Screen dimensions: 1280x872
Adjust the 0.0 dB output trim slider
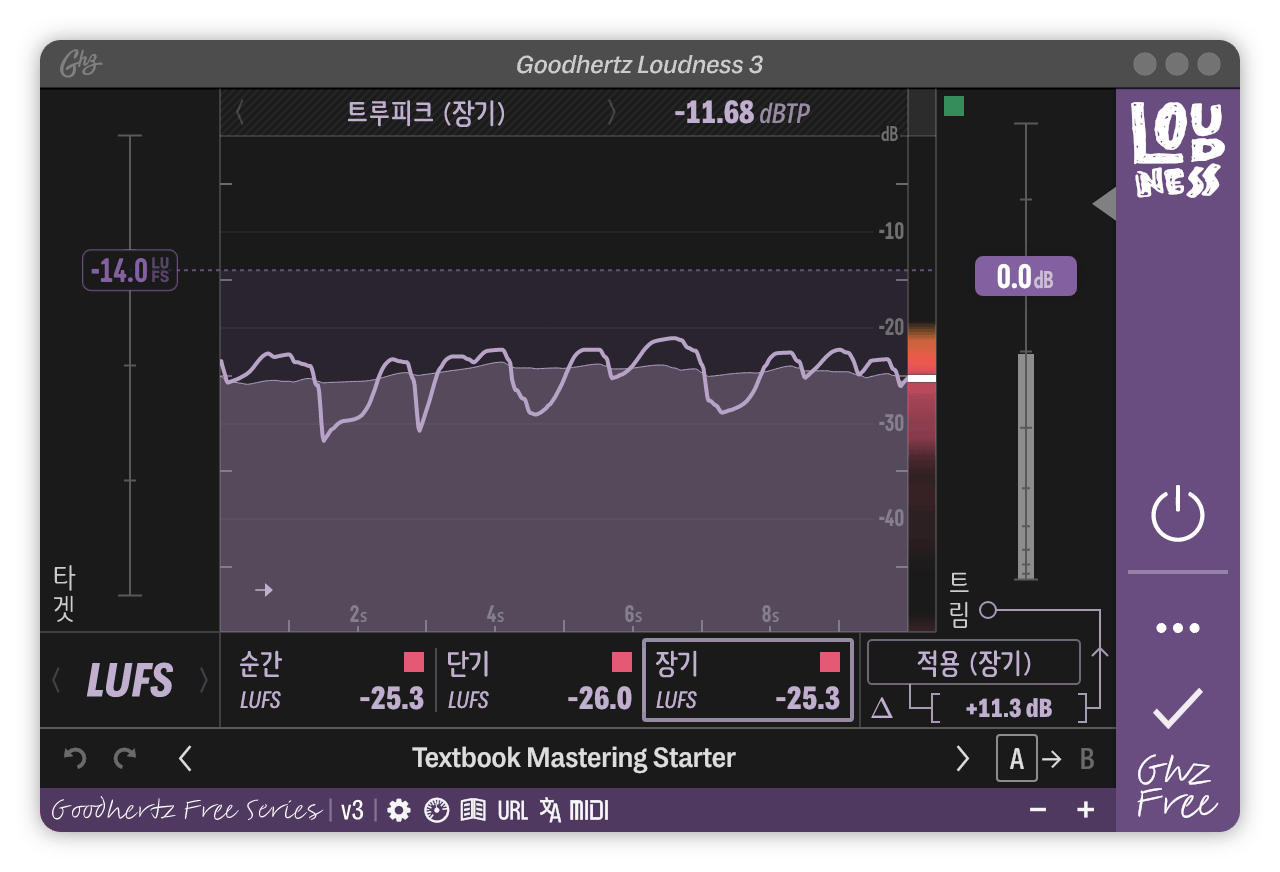(1025, 276)
